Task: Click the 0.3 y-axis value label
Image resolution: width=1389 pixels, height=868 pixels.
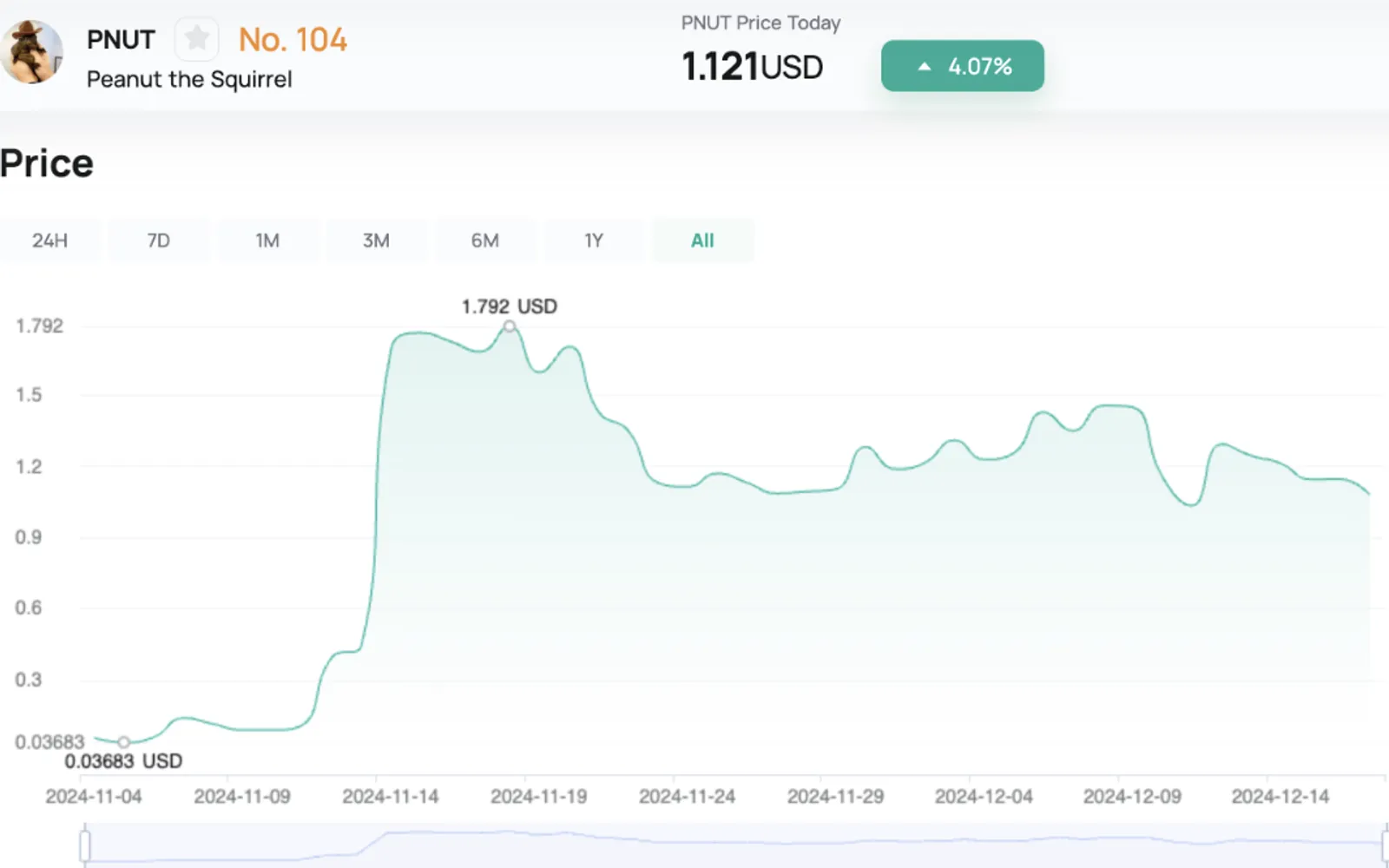Action: [29, 680]
